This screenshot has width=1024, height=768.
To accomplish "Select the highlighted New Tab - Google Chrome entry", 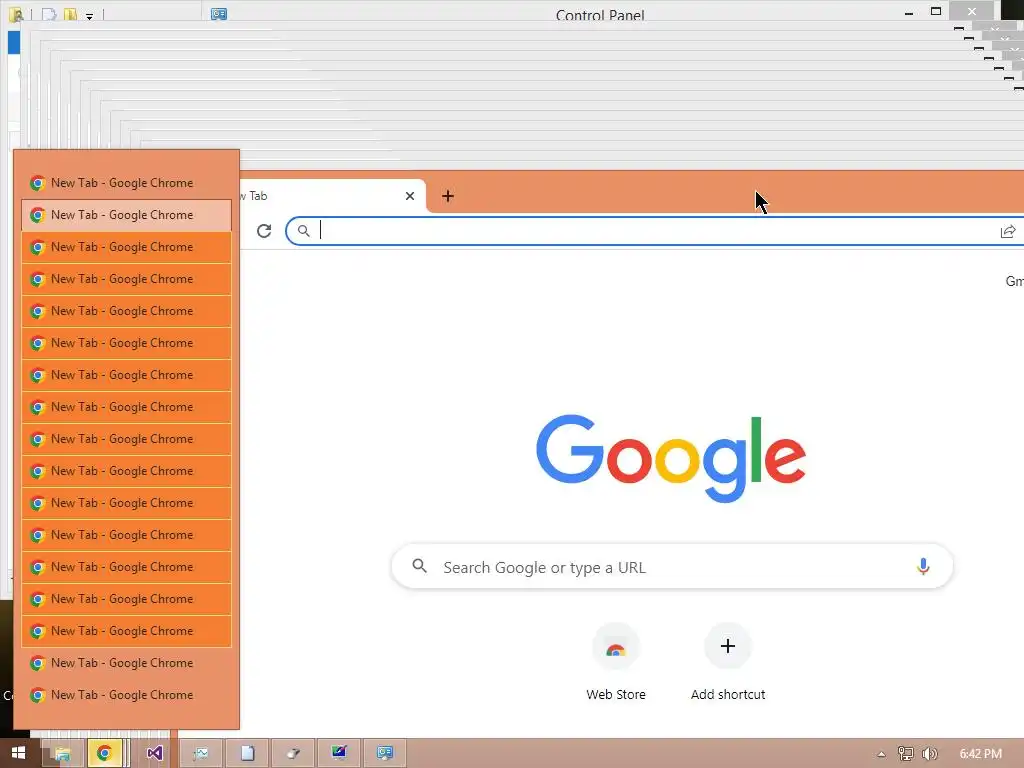I will tap(127, 215).
